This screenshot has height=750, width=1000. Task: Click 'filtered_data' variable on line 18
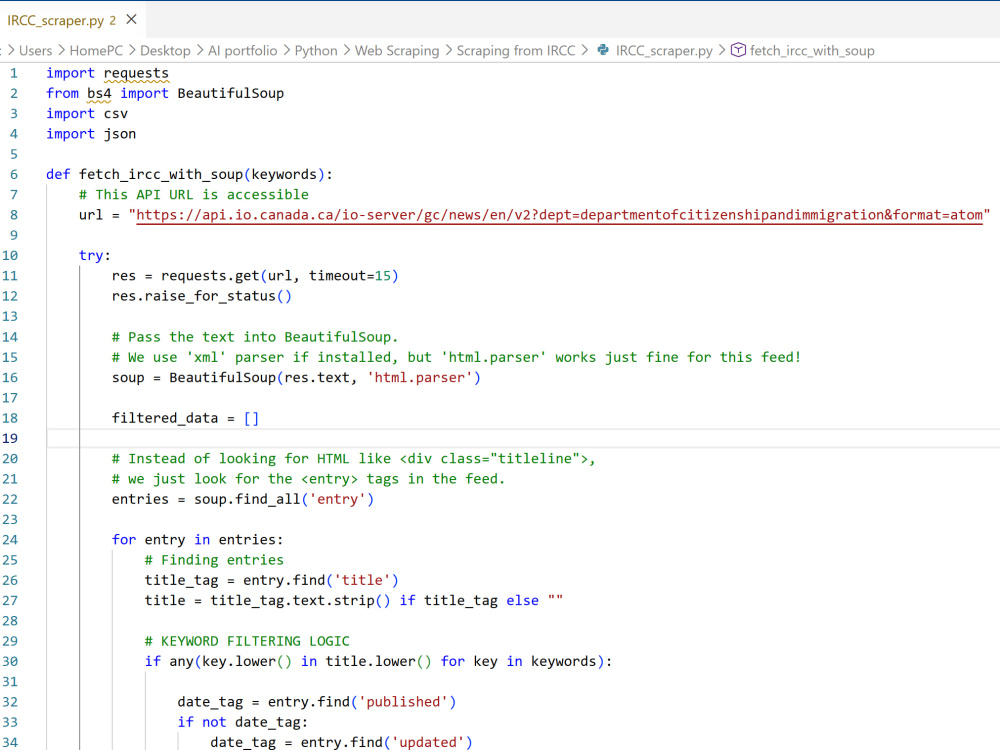tap(165, 418)
